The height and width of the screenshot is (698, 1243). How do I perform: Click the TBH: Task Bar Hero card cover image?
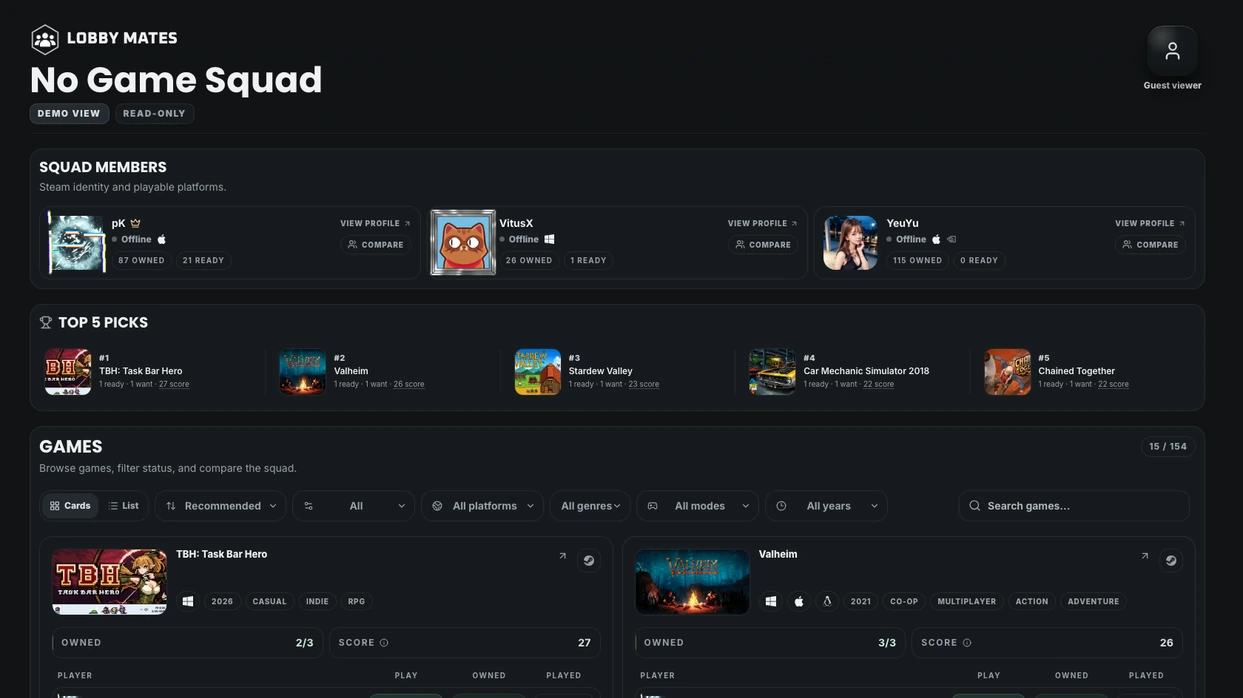[110, 581]
